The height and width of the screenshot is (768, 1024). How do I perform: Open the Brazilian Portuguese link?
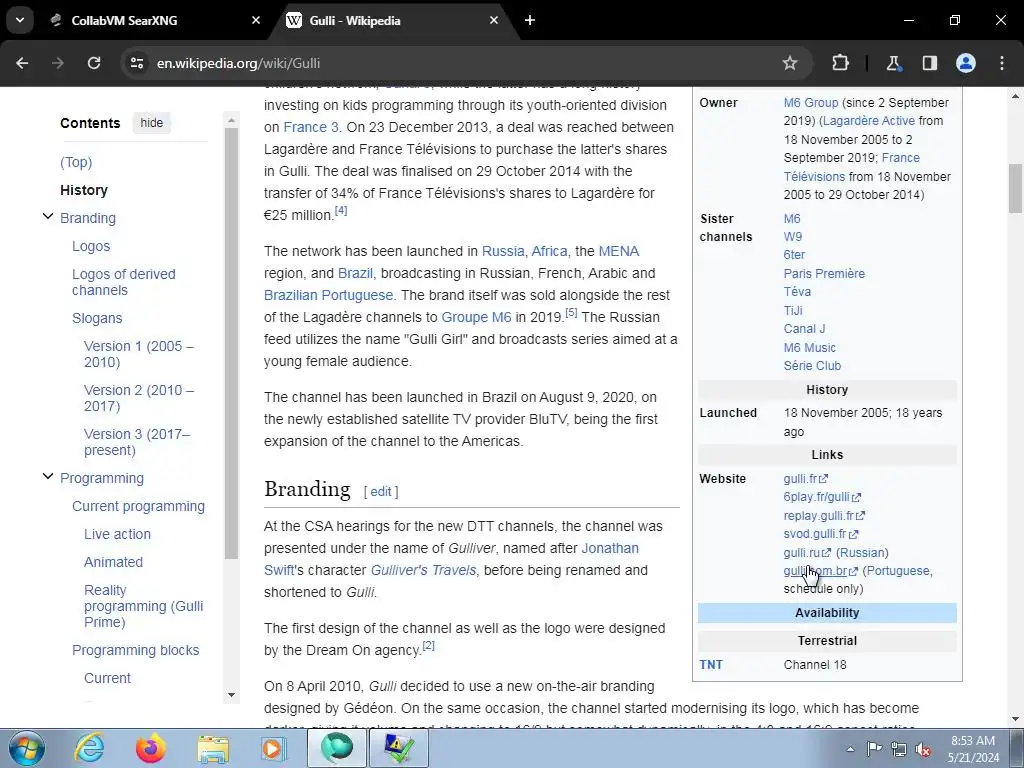pyautogui.click(x=328, y=295)
